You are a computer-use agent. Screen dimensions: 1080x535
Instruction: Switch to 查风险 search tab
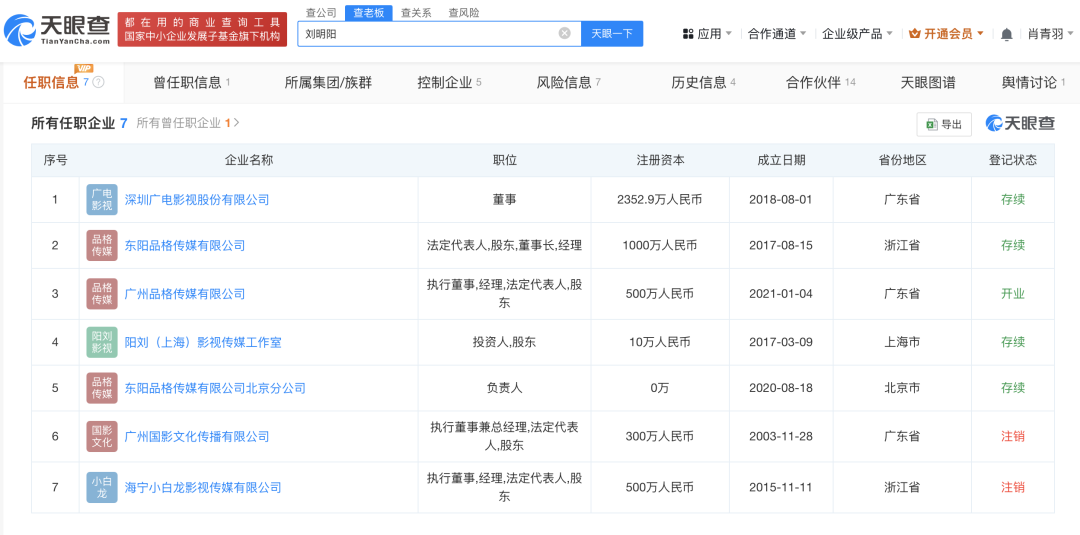click(x=464, y=12)
